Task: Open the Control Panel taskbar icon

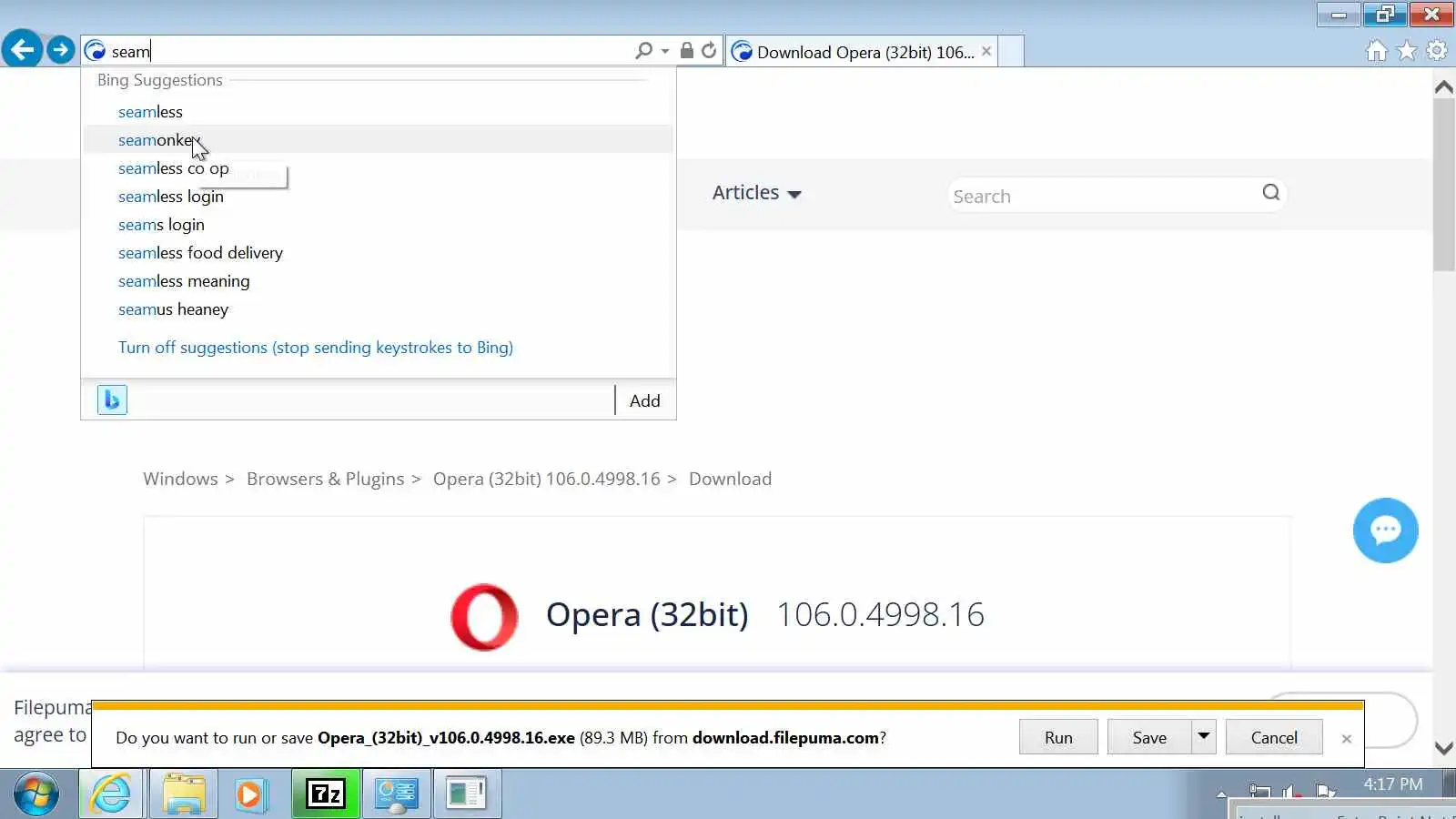Action: tap(397, 794)
